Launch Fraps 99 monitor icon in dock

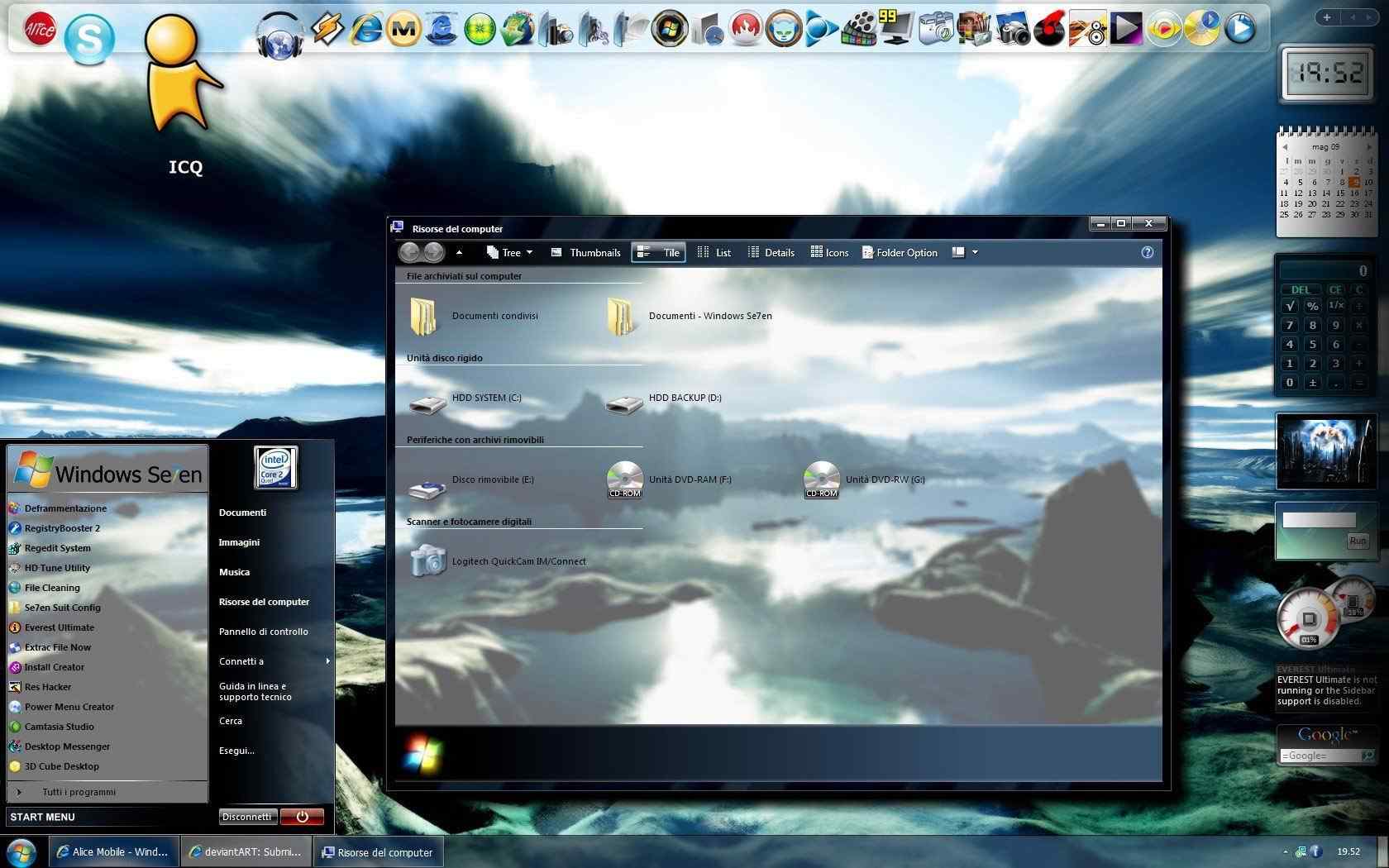coord(897,27)
